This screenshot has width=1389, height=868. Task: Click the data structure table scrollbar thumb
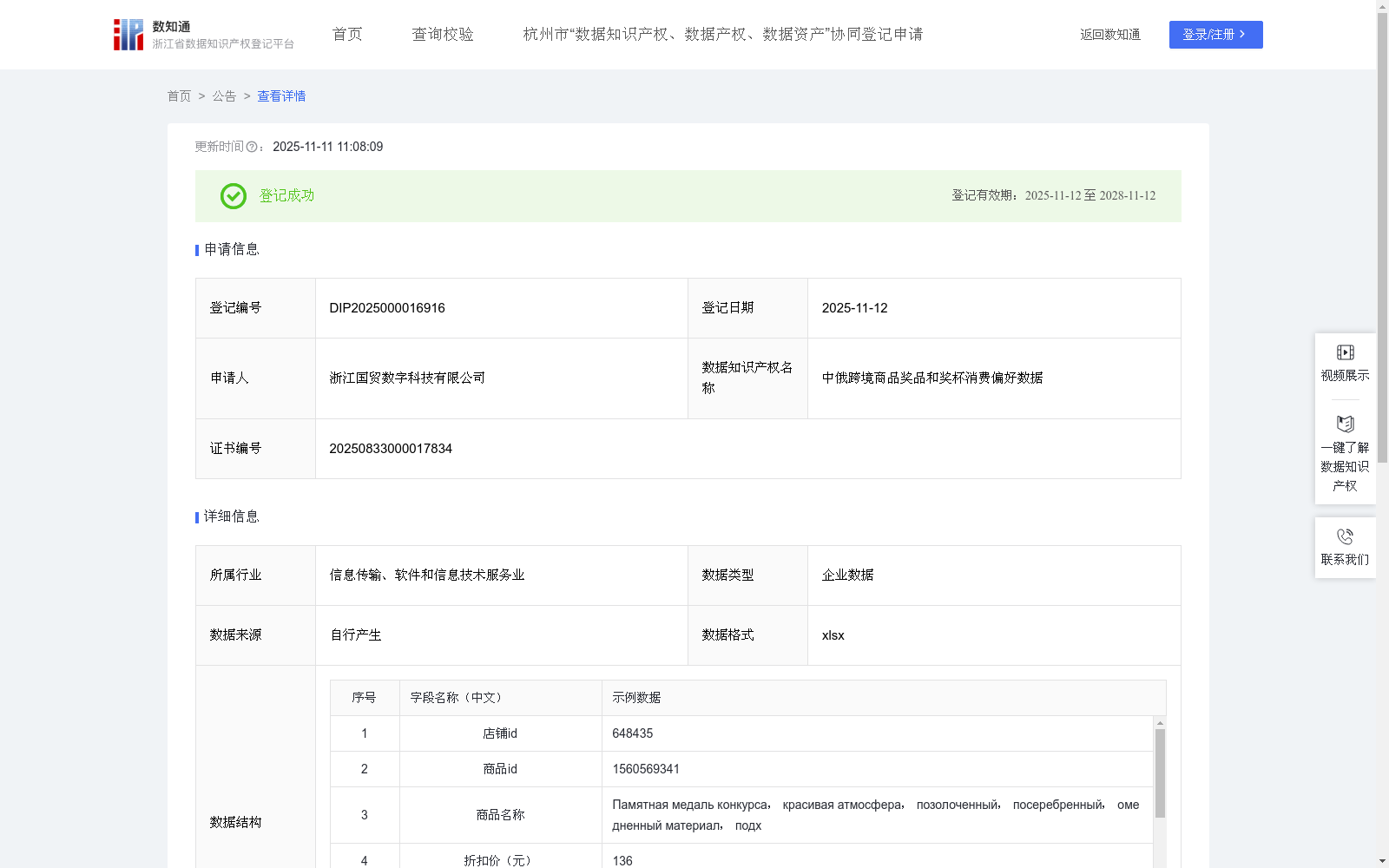tap(1160, 773)
